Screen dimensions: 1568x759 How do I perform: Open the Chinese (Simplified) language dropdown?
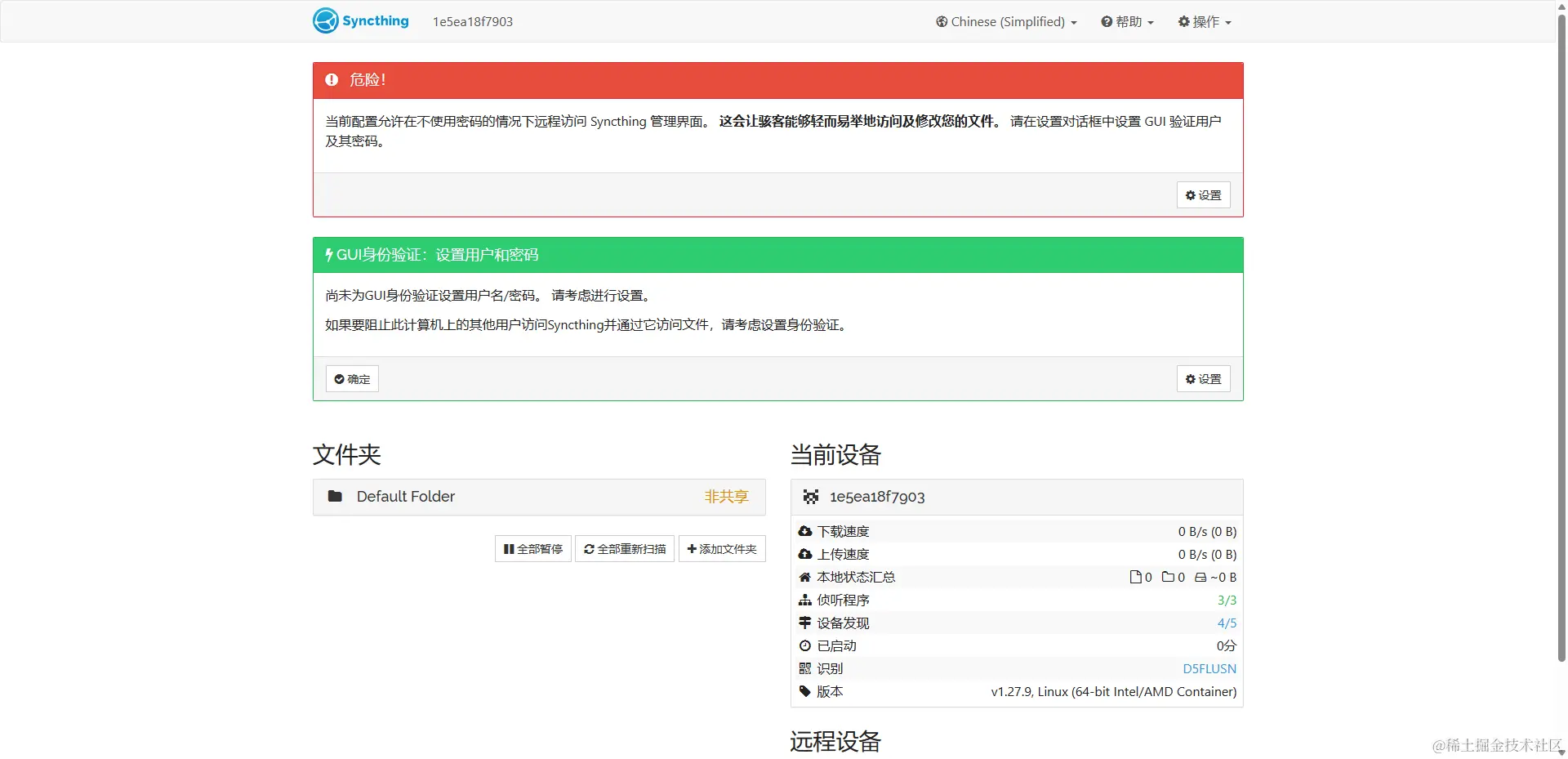pyautogui.click(x=1006, y=22)
